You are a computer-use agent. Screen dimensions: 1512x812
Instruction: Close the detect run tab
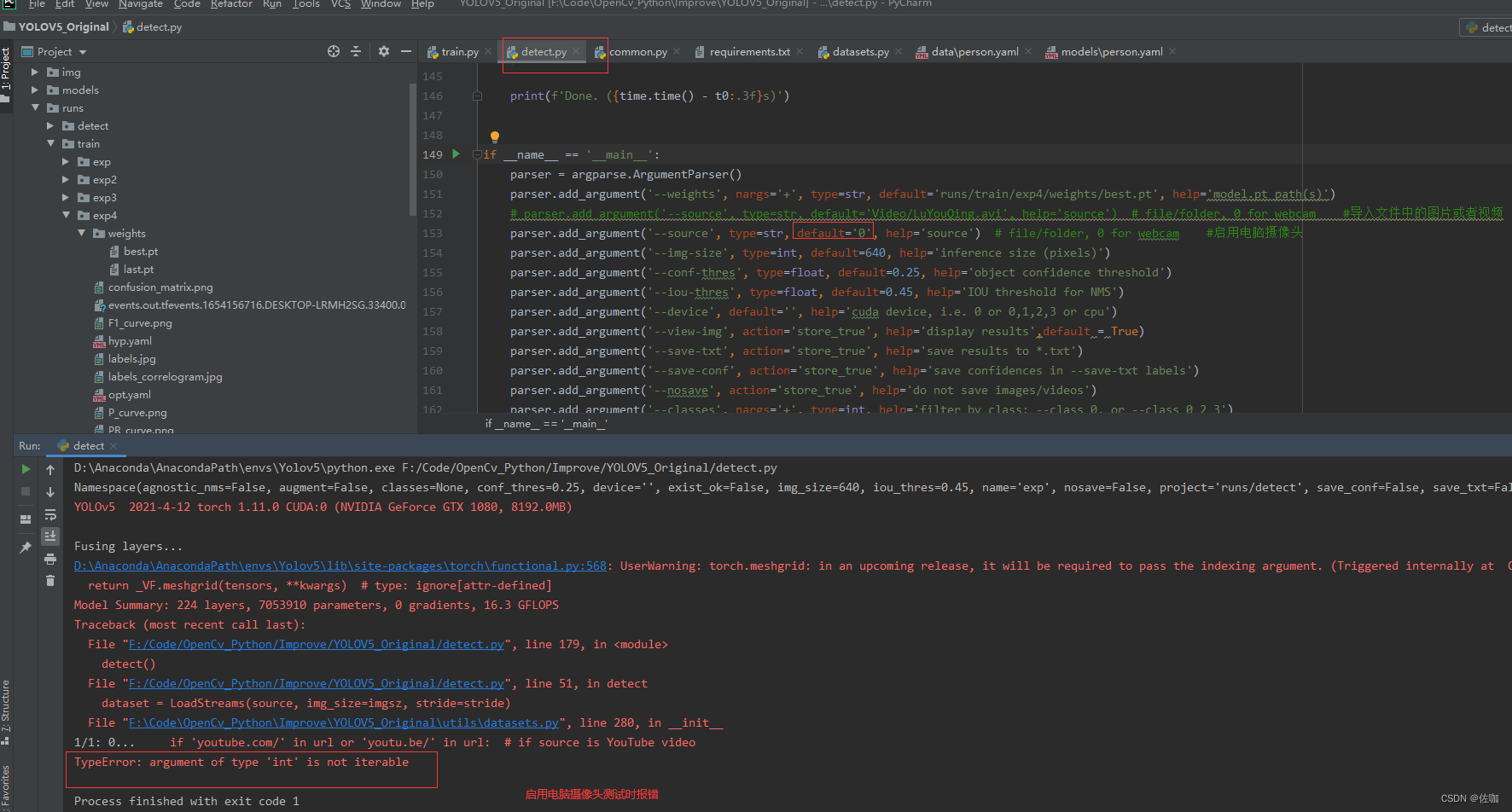(113, 446)
